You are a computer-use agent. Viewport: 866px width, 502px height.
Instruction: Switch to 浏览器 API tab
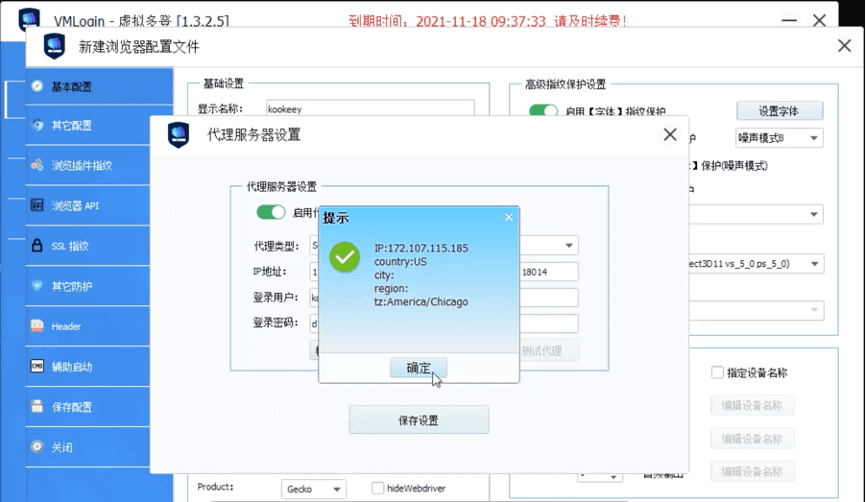pos(88,205)
